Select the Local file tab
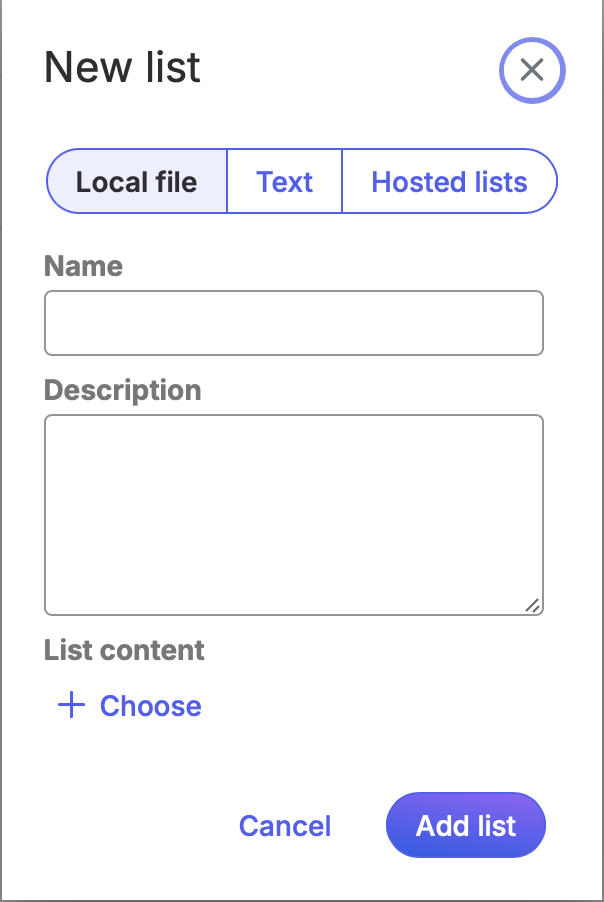Screen dimensions: 604x902 137,181
